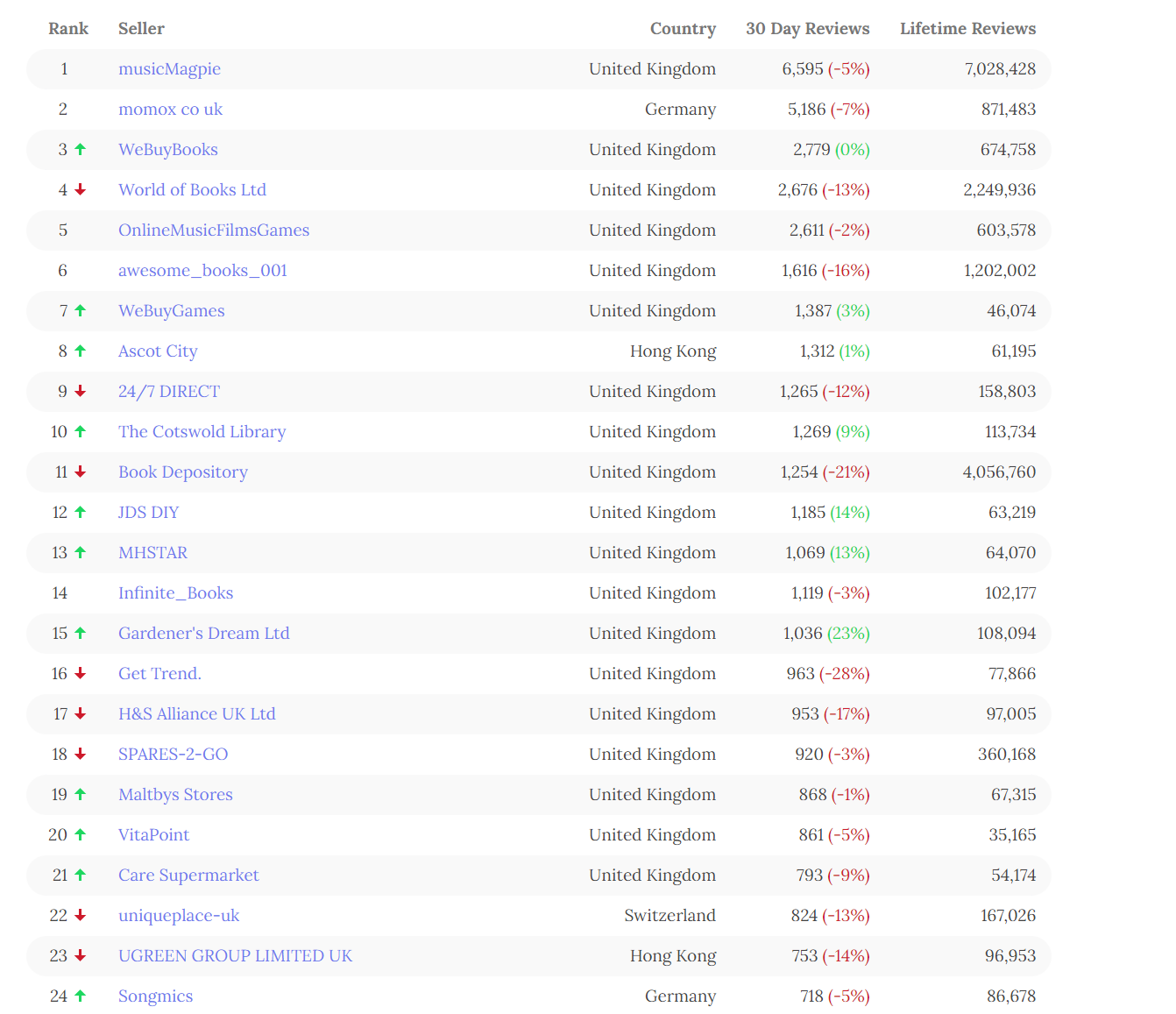Open 24/7 DIRECT seller page

coord(169,392)
